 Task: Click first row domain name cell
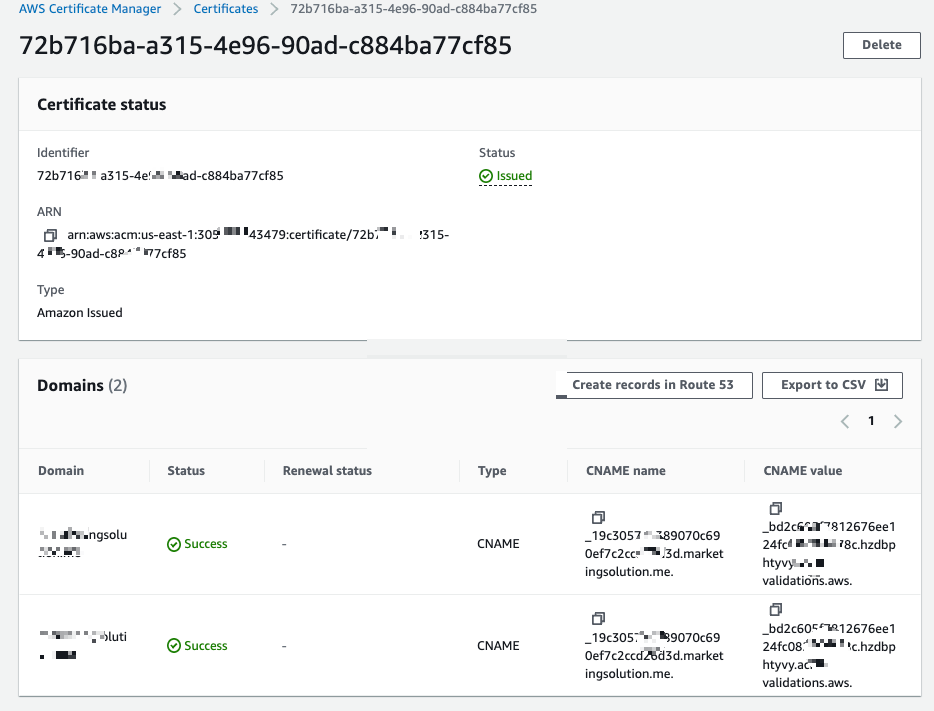pyautogui.click(x=83, y=543)
